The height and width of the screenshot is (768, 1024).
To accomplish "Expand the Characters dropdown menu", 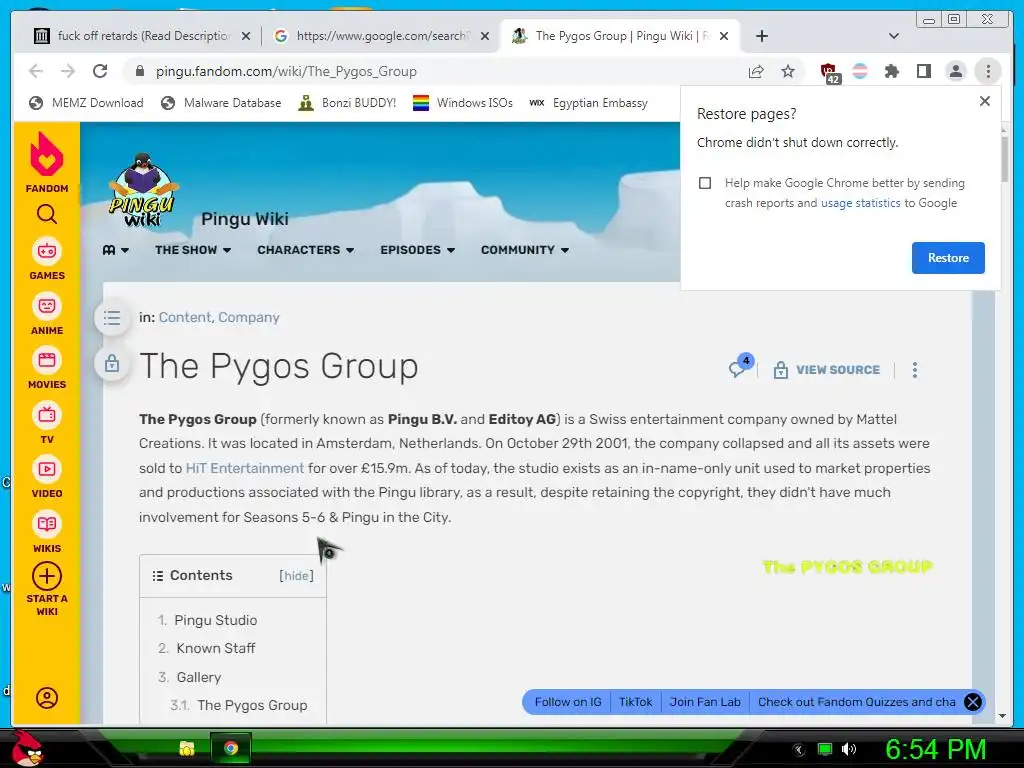I will pyautogui.click(x=306, y=250).
